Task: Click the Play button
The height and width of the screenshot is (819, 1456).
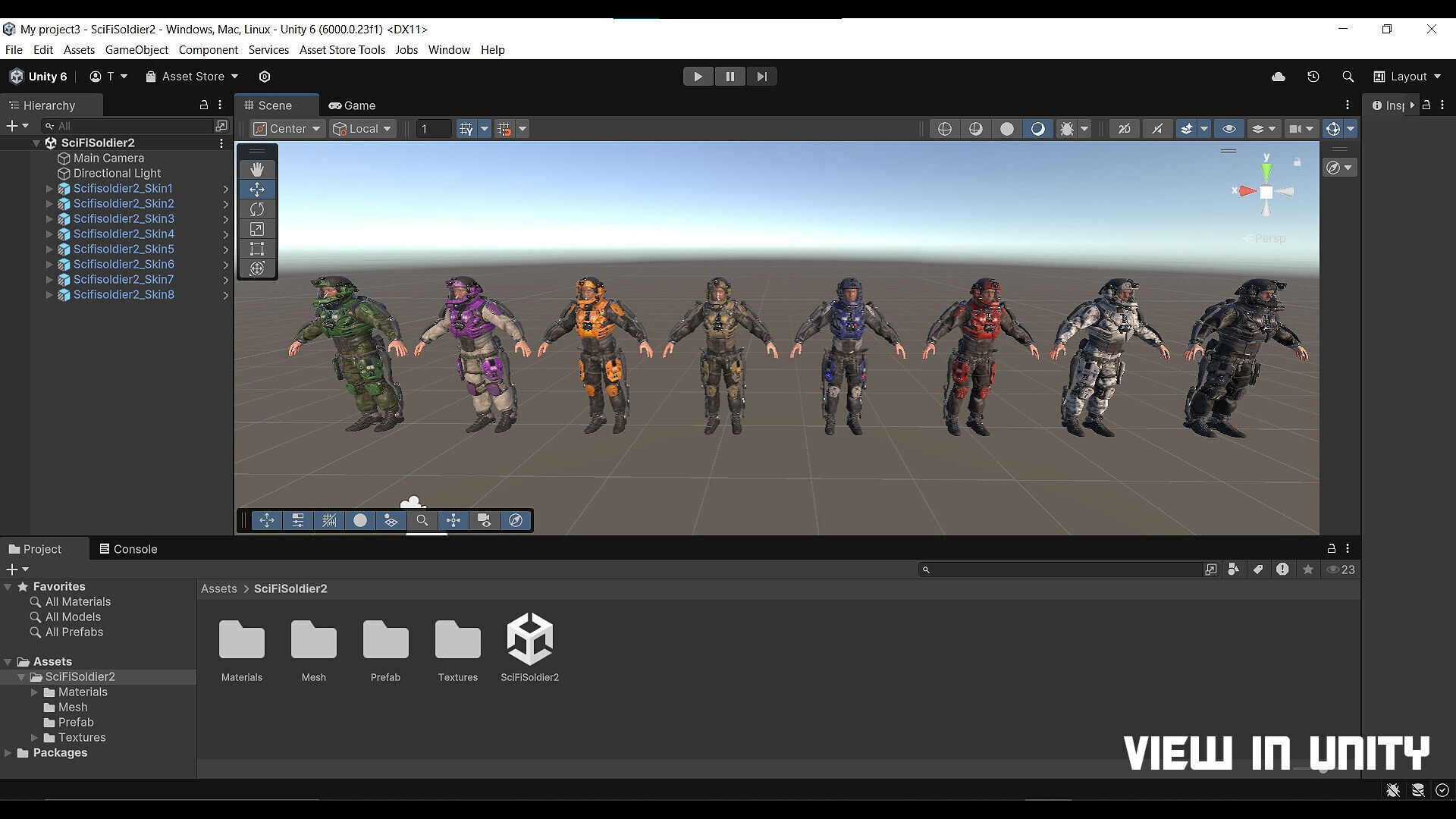Action: [698, 77]
